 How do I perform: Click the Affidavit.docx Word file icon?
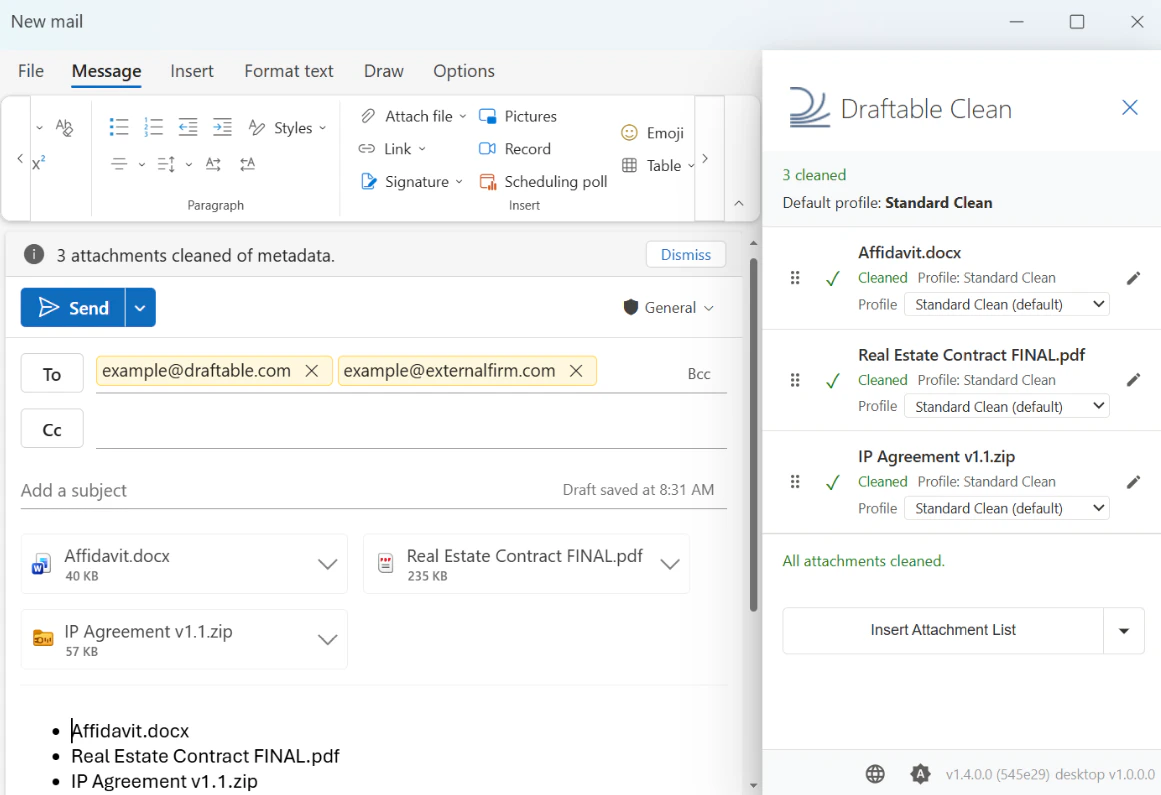(41, 564)
